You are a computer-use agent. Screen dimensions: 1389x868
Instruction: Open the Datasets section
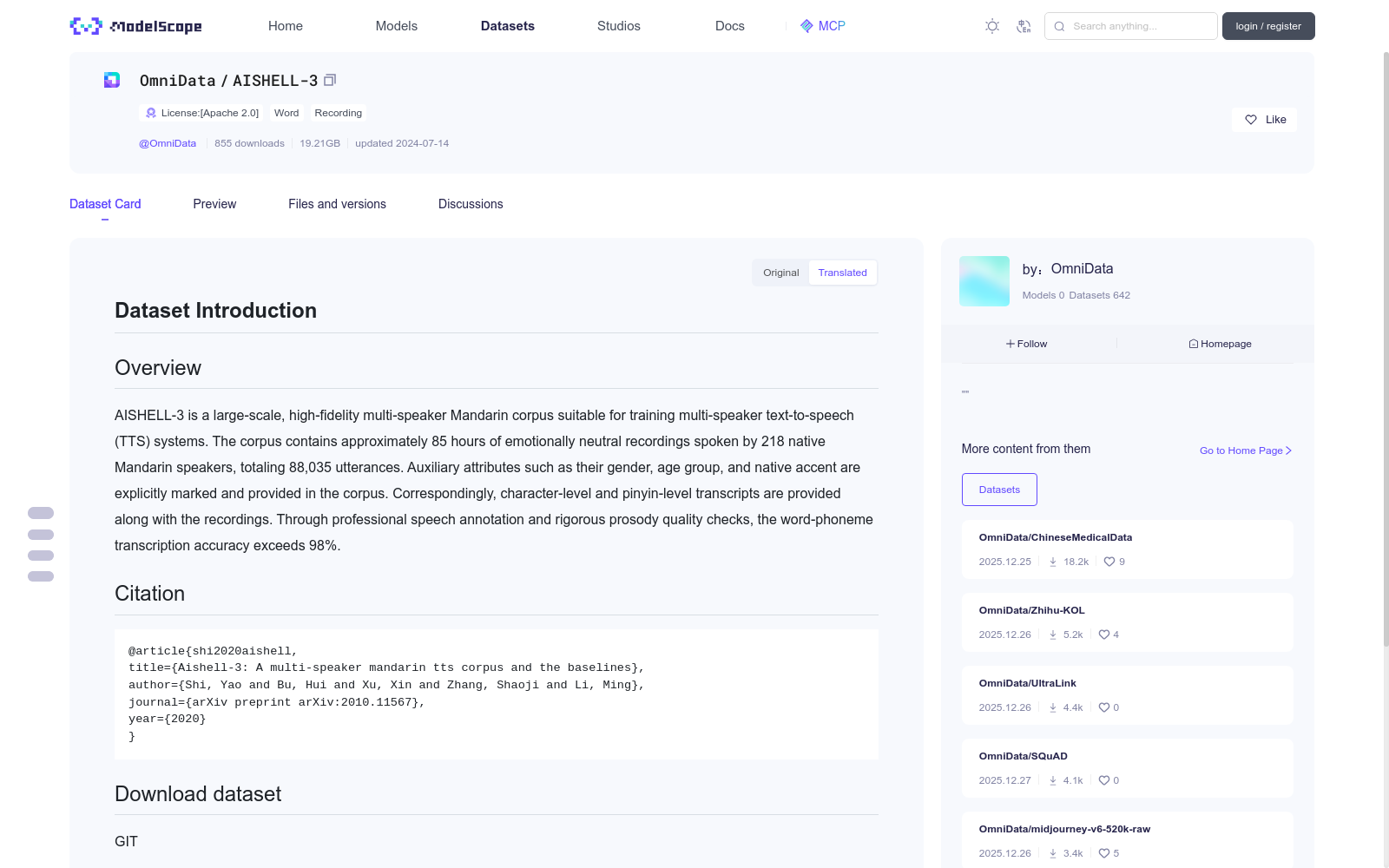pos(508,26)
